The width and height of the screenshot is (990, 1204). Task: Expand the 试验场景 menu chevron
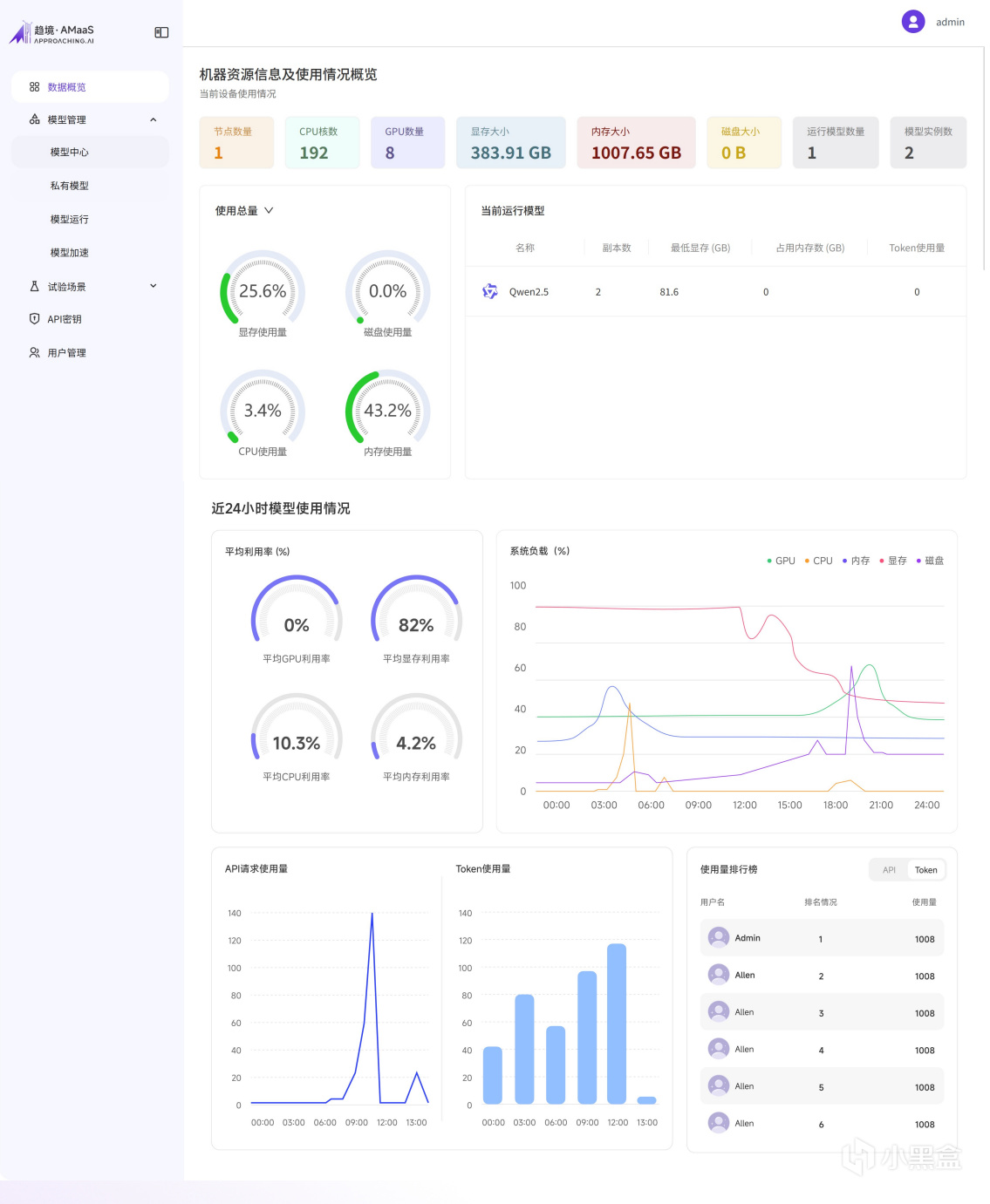pos(154,286)
